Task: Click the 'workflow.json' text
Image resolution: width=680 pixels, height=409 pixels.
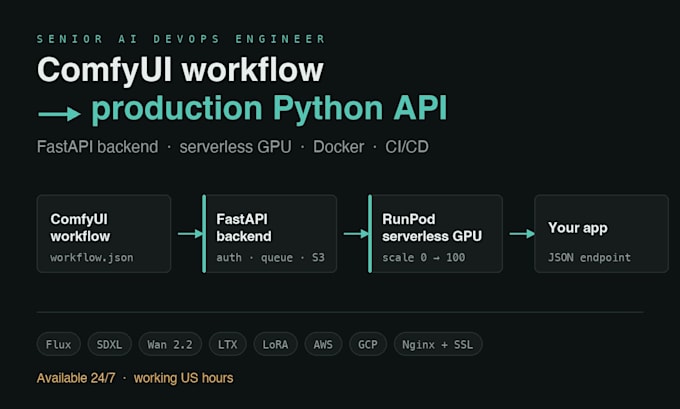Action: coord(92,258)
